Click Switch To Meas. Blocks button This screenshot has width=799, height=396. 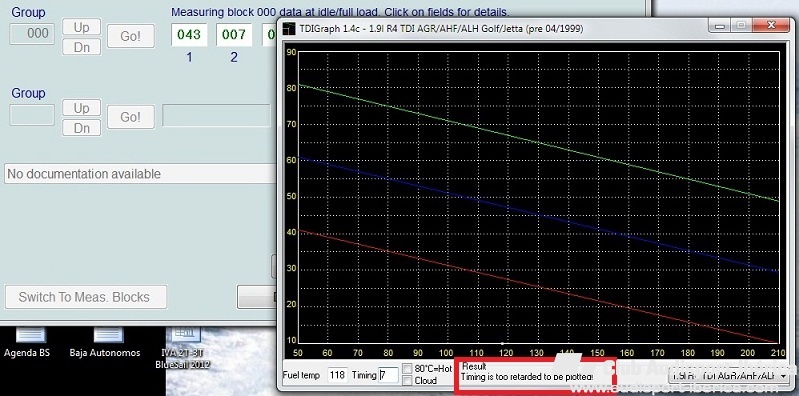tap(86, 297)
